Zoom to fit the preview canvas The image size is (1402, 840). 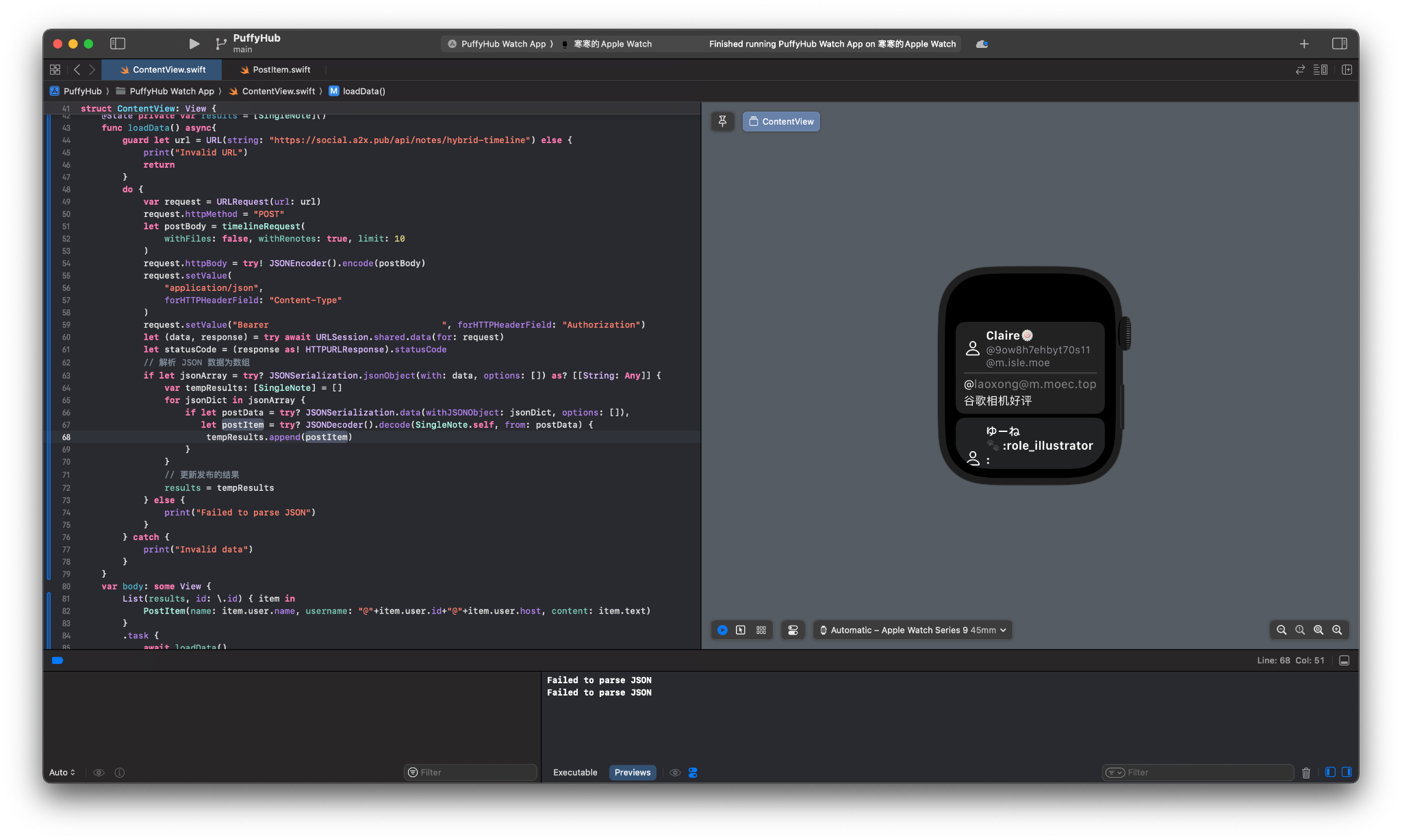point(1318,630)
